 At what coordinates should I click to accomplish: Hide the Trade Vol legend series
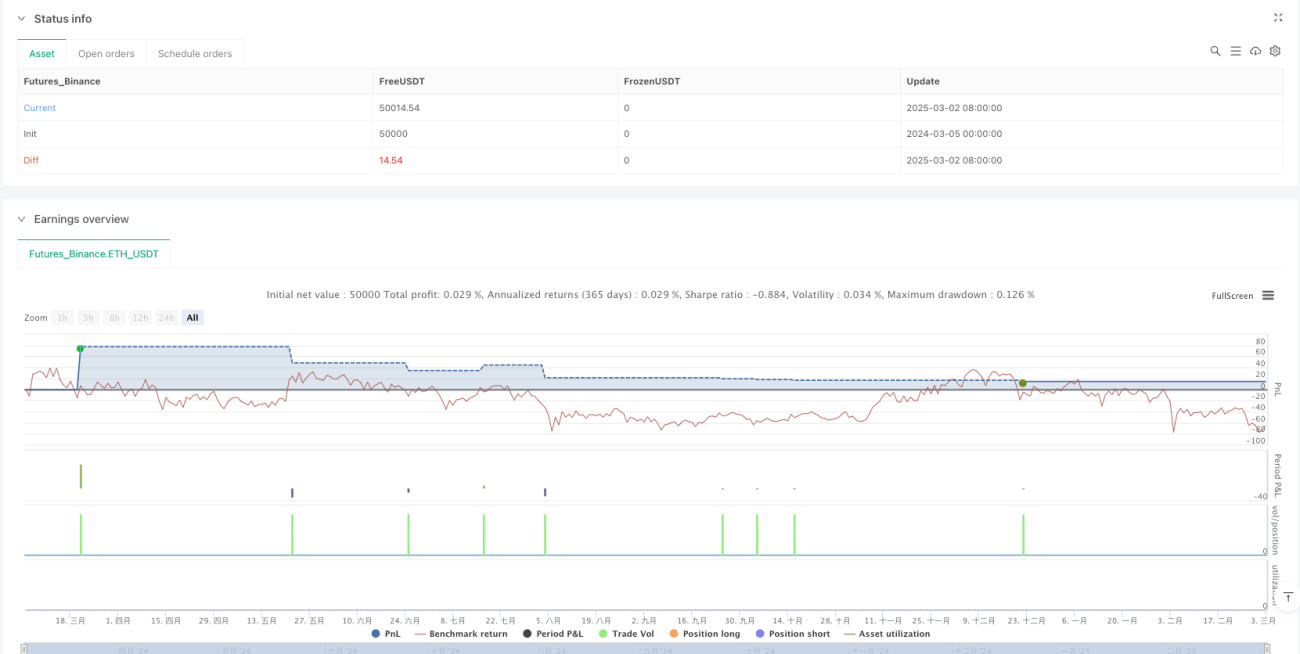click(x=628, y=633)
